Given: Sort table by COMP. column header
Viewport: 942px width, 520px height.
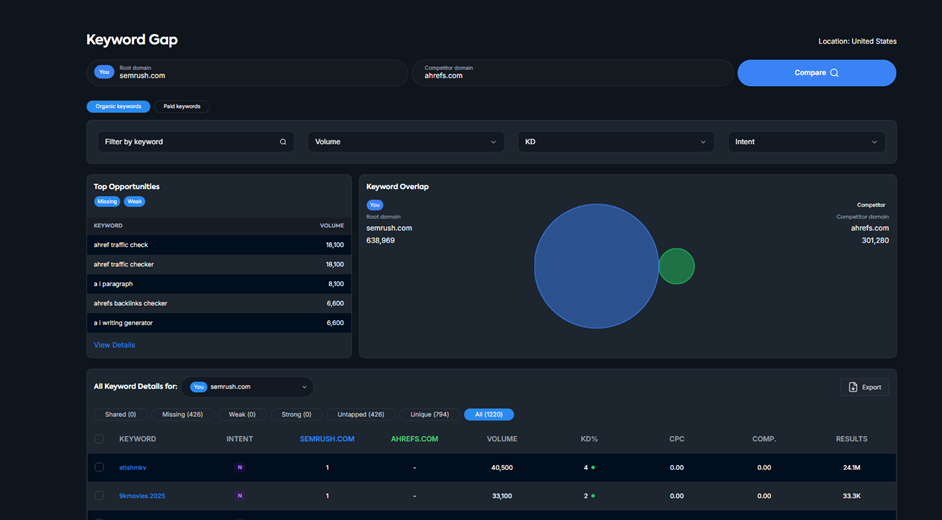Looking at the screenshot, I should click(x=764, y=439).
